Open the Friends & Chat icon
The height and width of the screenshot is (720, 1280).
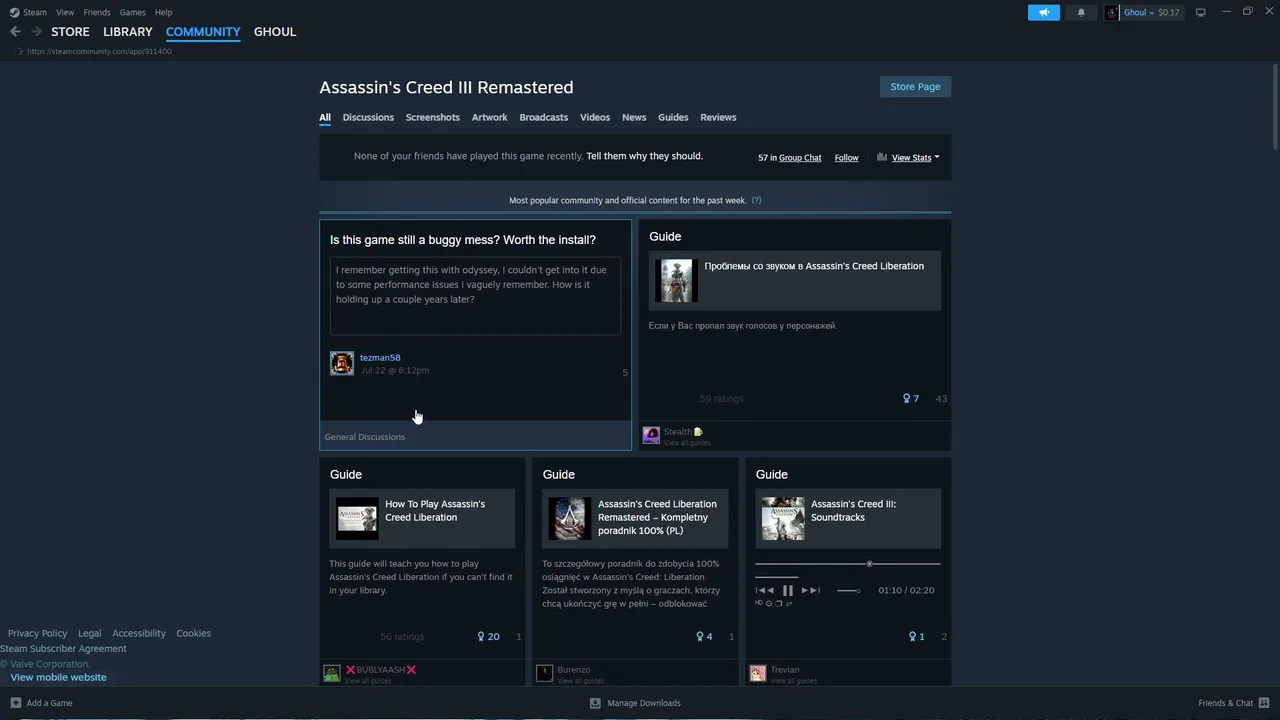click(1264, 703)
